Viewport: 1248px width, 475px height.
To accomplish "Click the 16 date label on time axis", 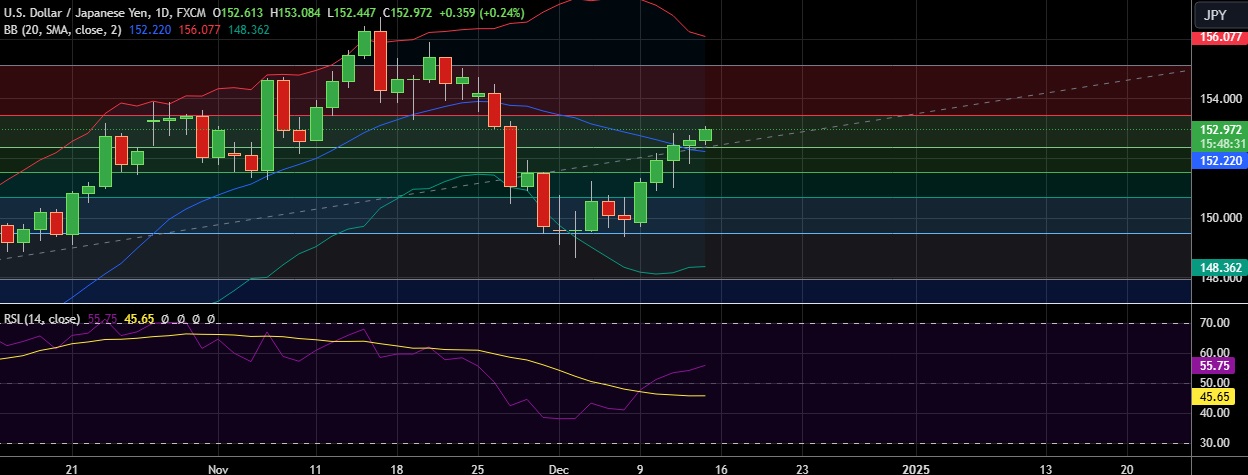I will 722,467.
